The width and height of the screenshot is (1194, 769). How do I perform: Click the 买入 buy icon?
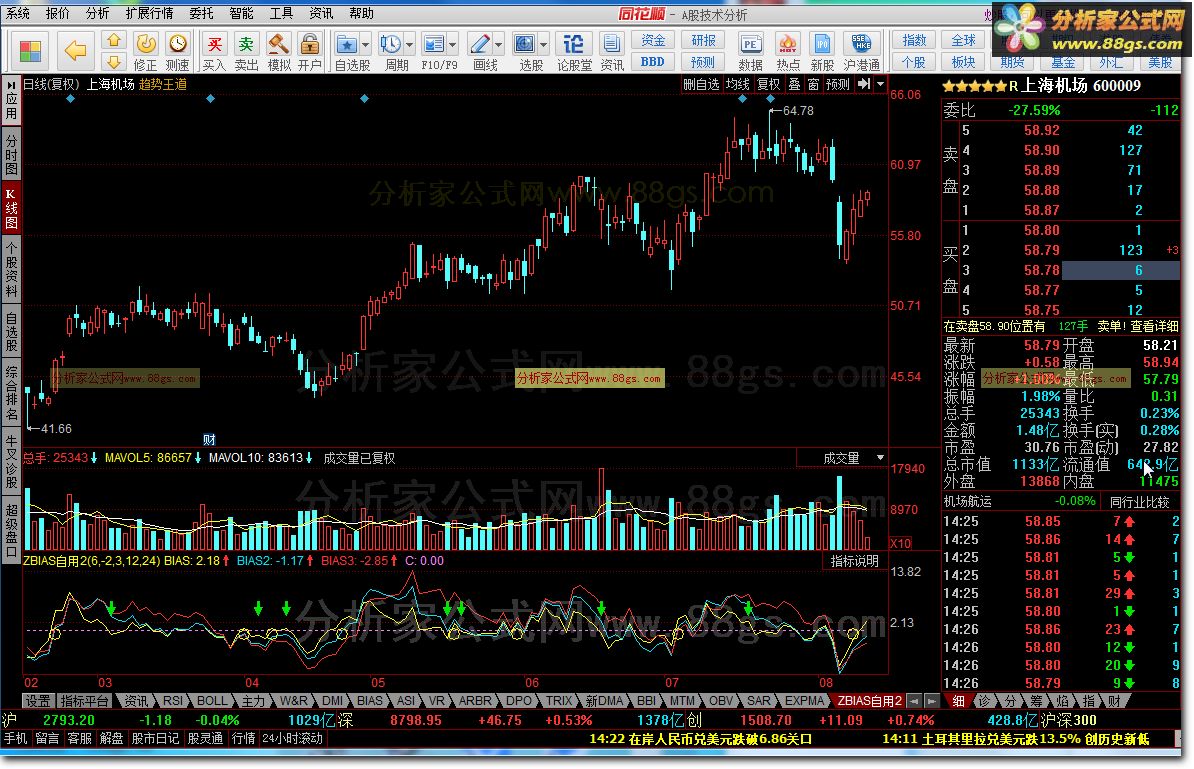(215, 51)
